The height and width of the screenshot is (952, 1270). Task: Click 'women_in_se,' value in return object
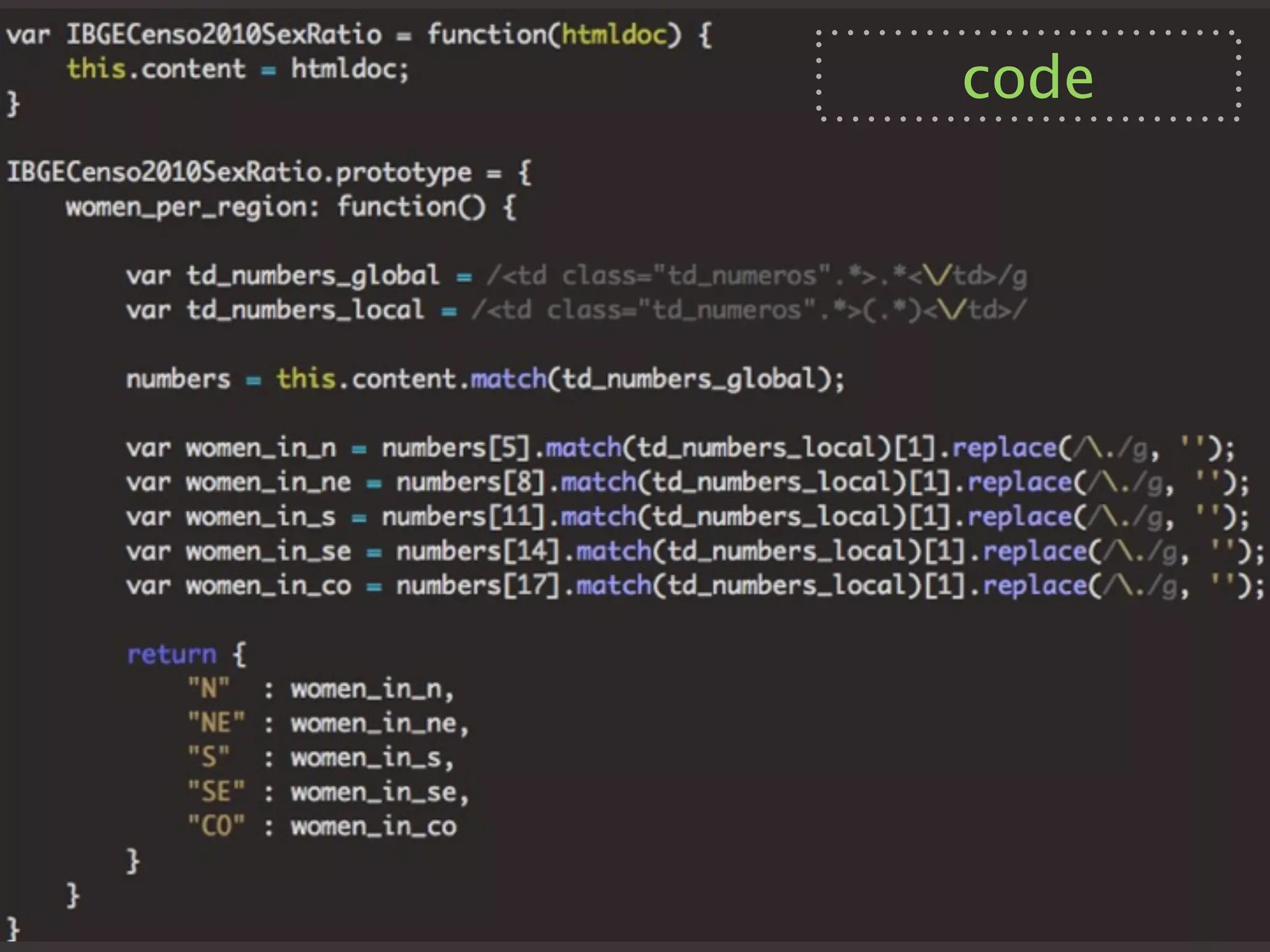(380, 793)
